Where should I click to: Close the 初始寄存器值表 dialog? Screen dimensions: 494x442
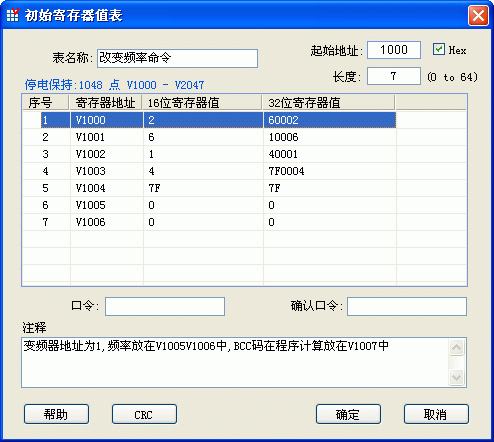point(478,15)
